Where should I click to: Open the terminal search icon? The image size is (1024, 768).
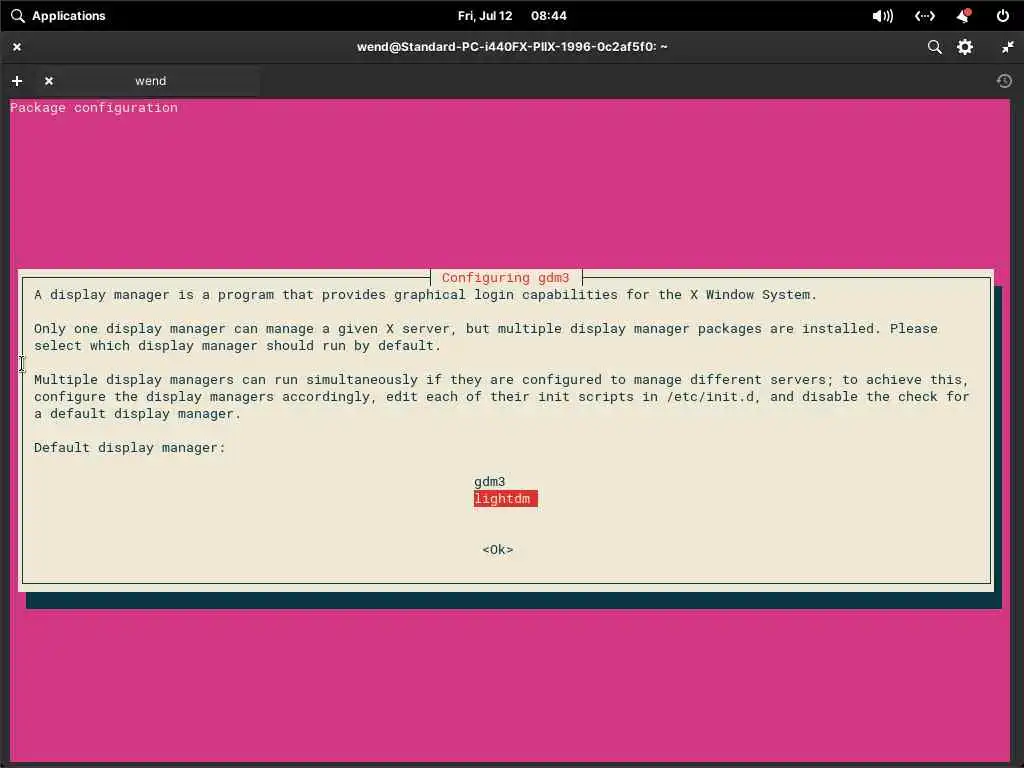(935, 47)
